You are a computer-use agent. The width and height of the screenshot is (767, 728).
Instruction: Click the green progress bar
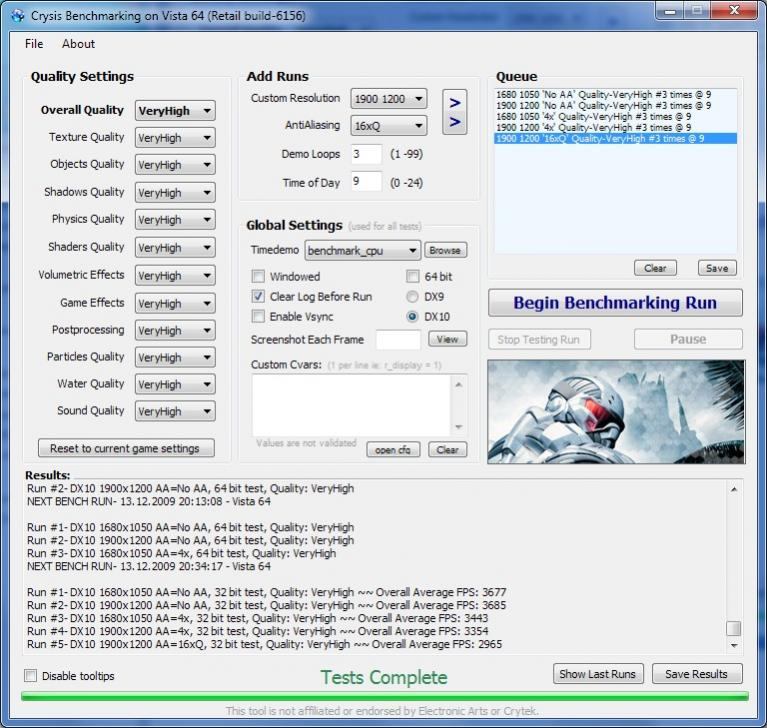click(x=384, y=696)
